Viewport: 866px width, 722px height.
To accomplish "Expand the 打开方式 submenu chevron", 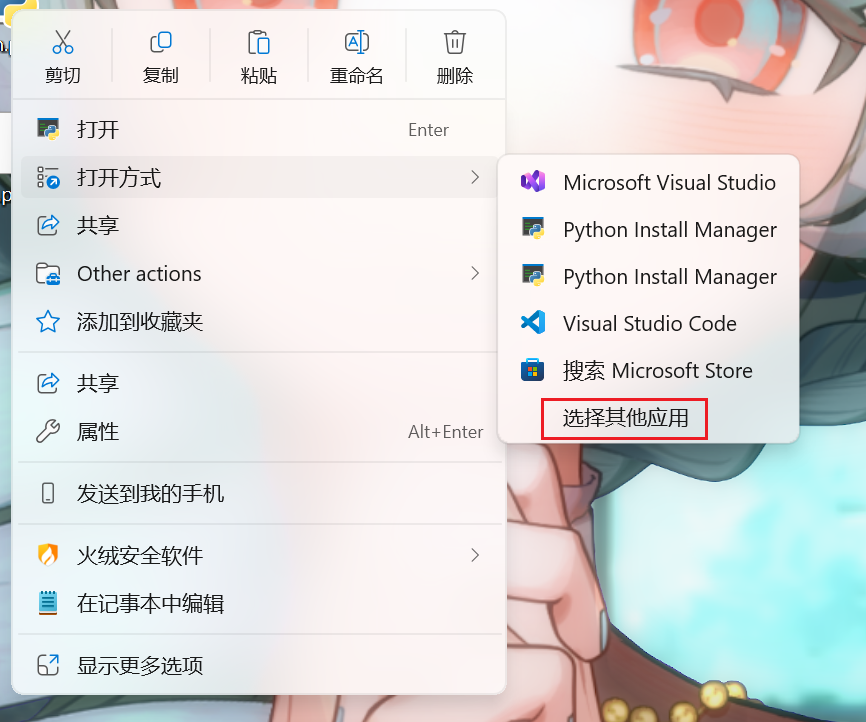I will pyautogui.click(x=475, y=177).
